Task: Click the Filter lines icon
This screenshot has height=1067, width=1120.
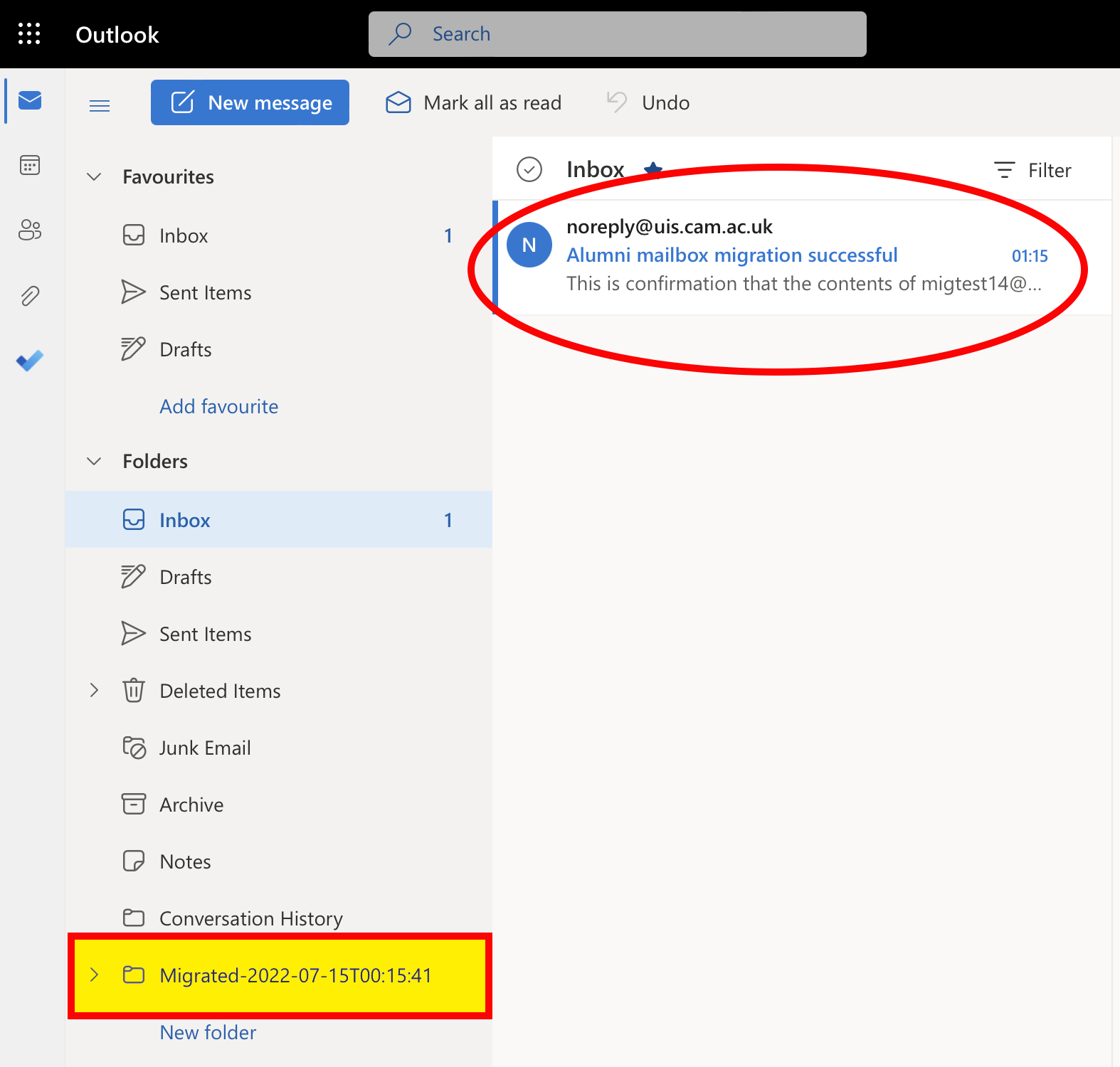Action: [x=1004, y=170]
